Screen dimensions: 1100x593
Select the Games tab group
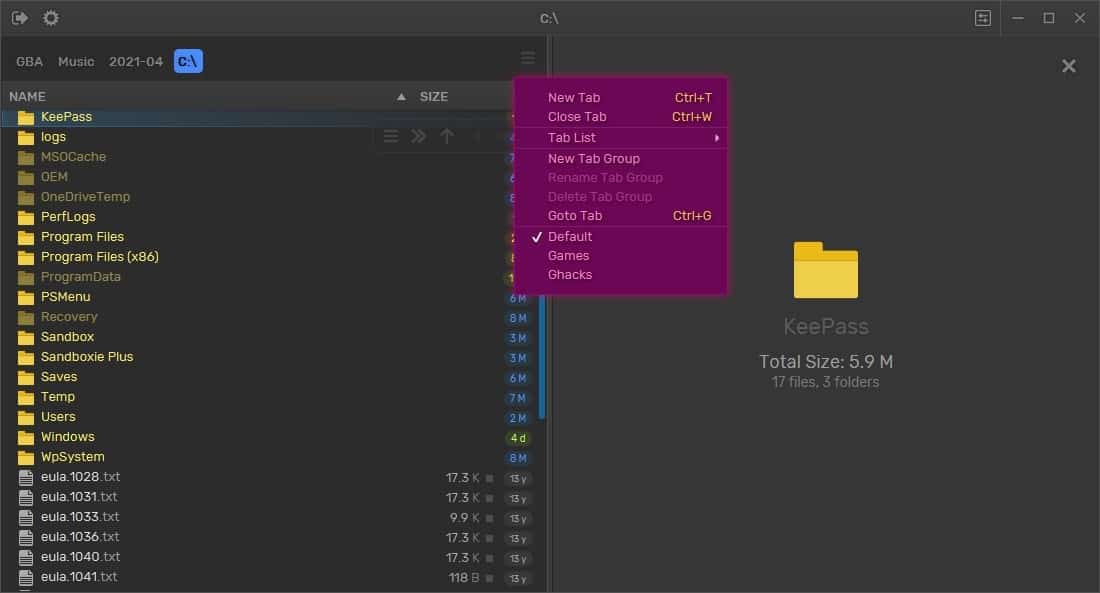pos(568,255)
